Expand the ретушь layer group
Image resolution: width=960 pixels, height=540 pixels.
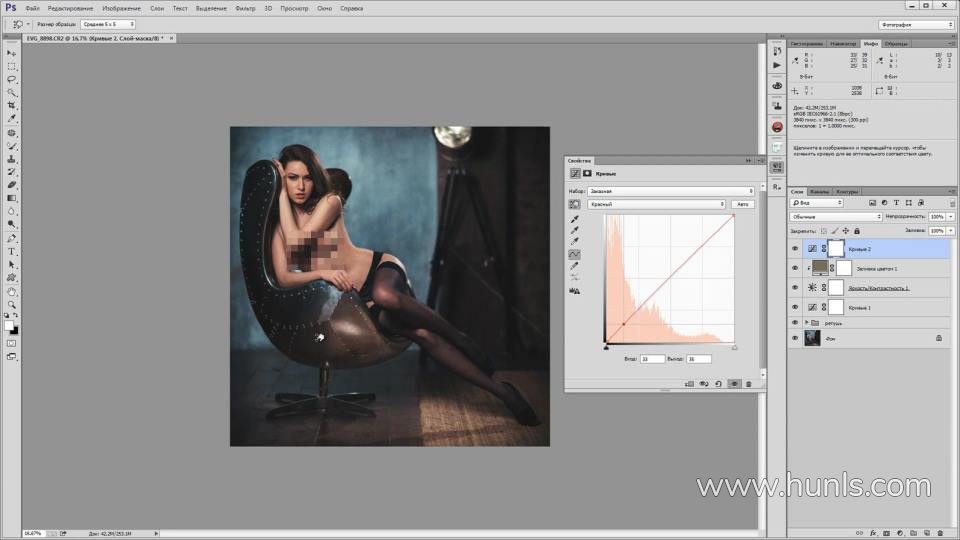(x=806, y=323)
